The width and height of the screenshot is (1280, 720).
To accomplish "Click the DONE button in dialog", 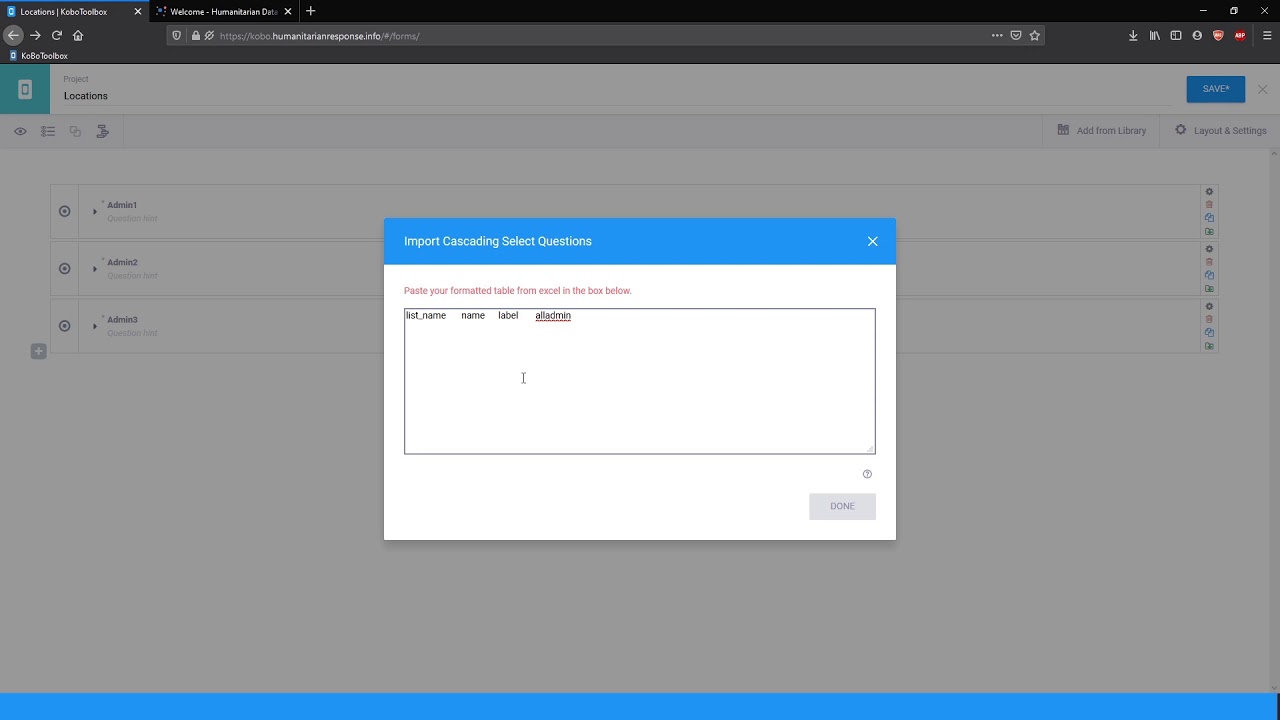I will pos(842,506).
